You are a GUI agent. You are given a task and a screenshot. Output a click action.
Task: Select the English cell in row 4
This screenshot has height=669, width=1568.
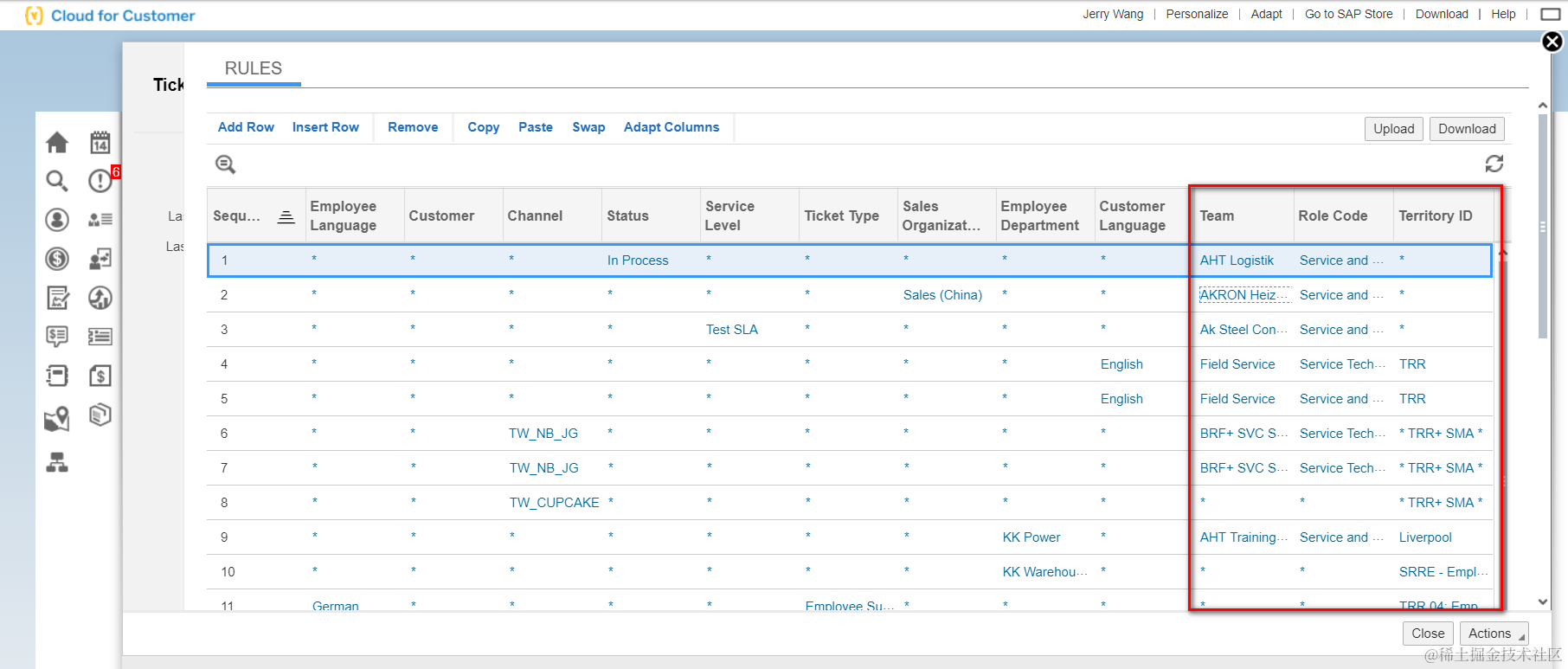coord(1121,364)
